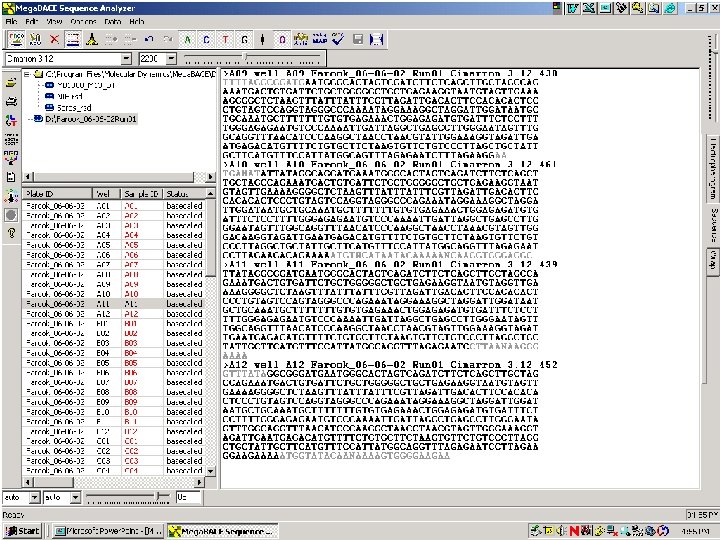Open the Help menu

[137, 21]
